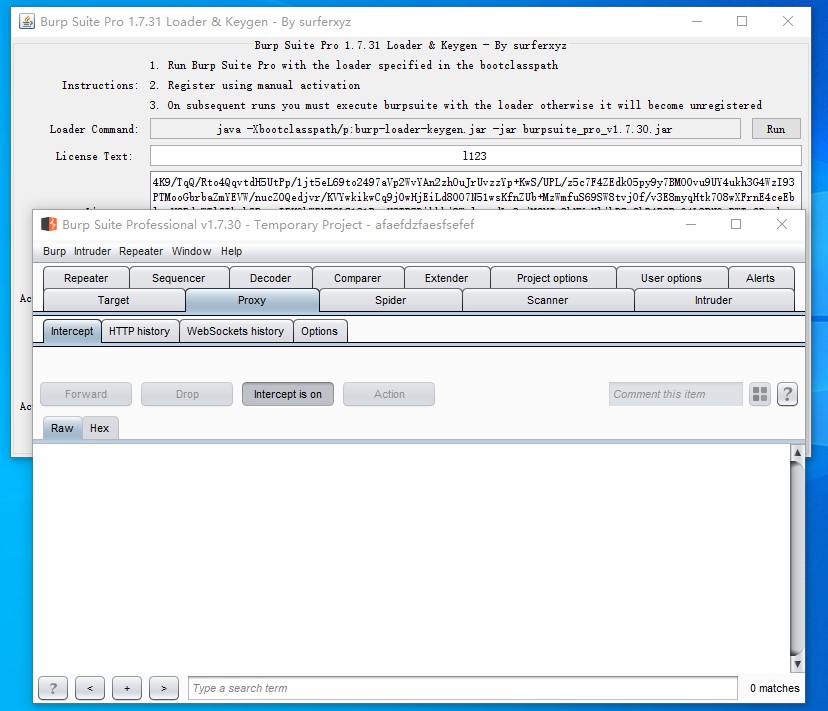Switch to the Scanner tab
Image resolution: width=828 pixels, height=711 pixels.
tap(548, 300)
